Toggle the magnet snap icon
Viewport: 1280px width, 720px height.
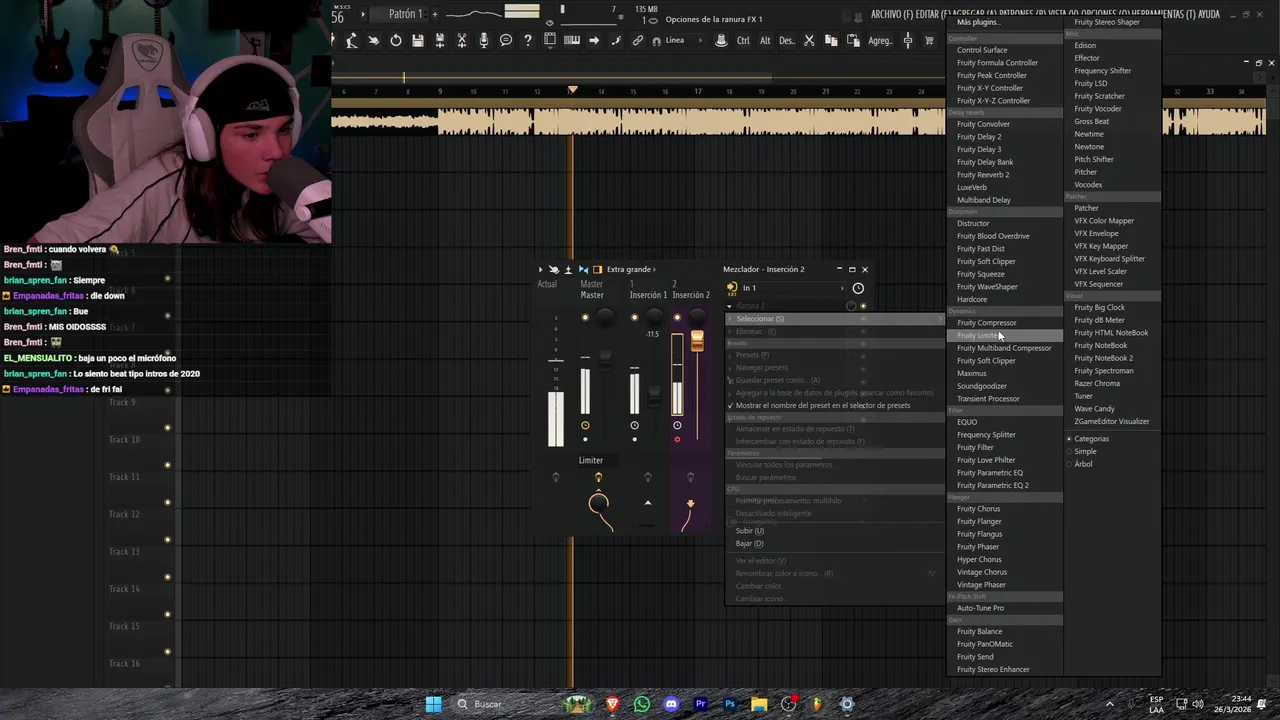656,40
